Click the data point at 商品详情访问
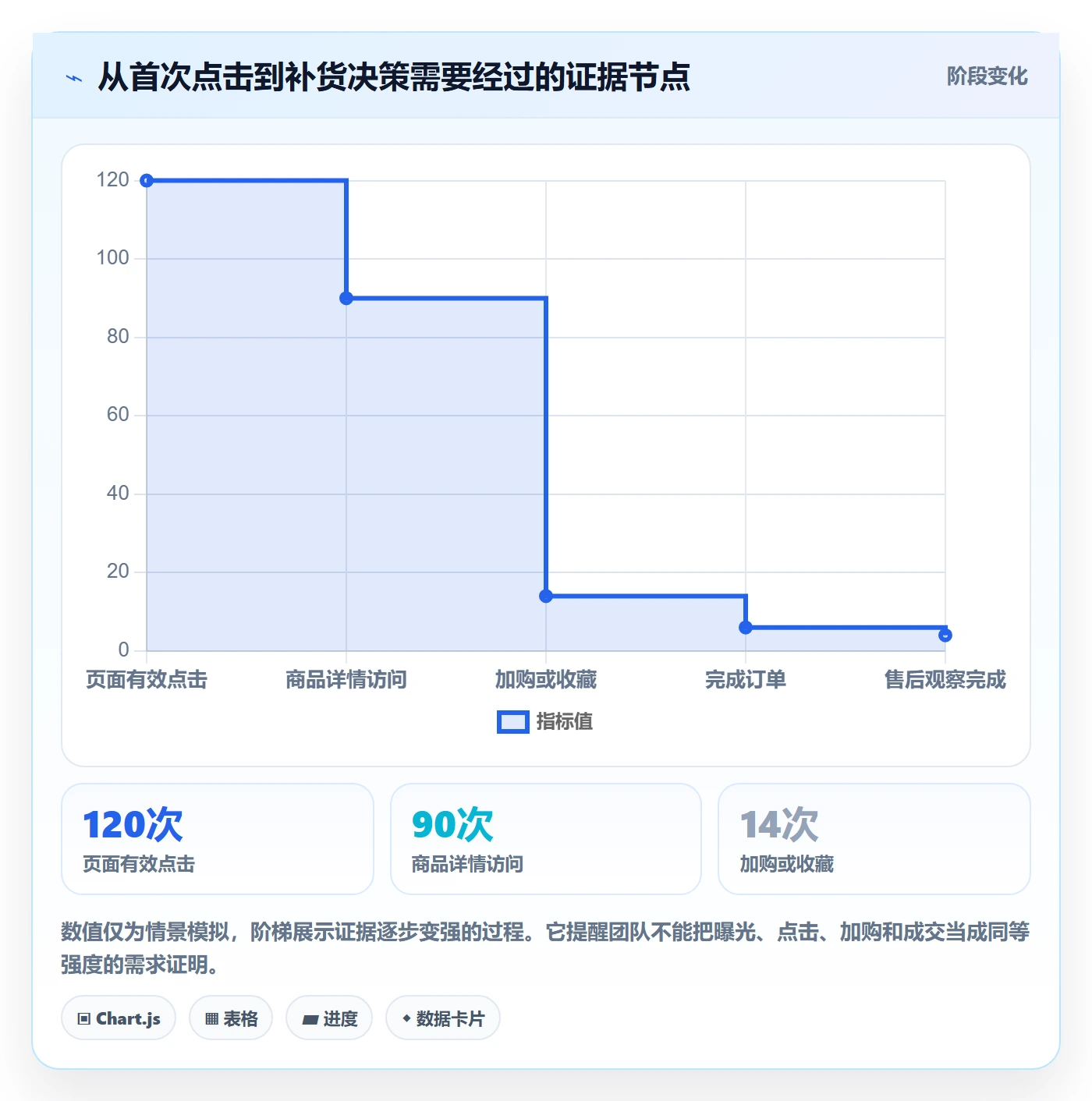The height and width of the screenshot is (1101, 1092). tap(346, 298)
